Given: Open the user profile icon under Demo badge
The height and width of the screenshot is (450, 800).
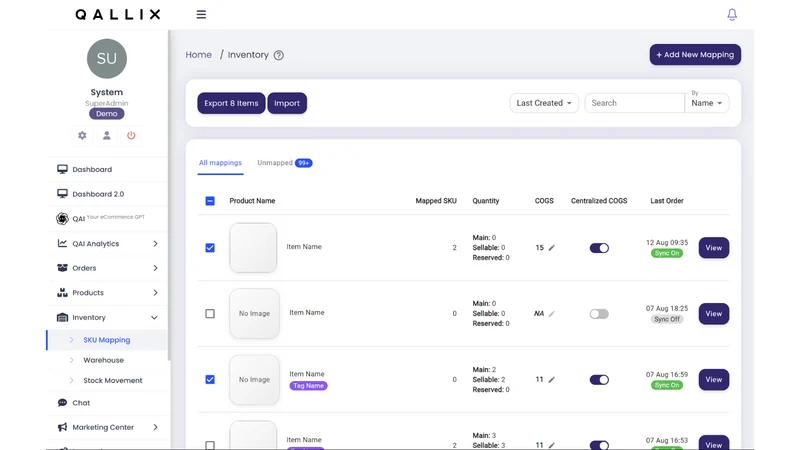Looking at the screenshot, I should point(107,135).
